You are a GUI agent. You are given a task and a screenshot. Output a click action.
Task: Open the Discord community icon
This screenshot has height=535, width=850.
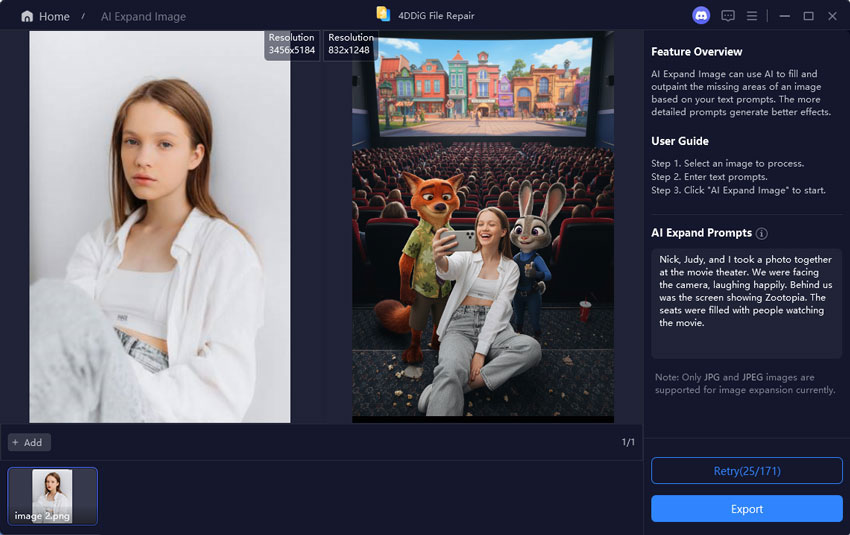[700, 16]
